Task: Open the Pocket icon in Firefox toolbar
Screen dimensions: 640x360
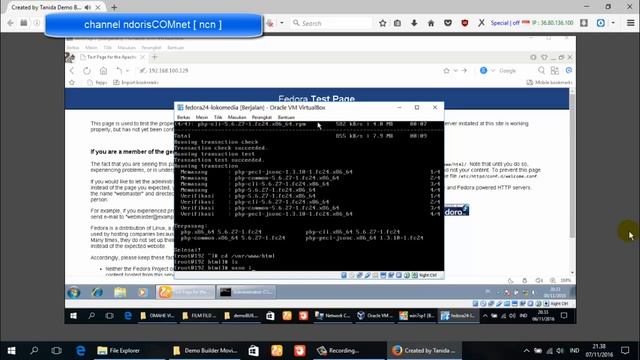Action: (x=448, y=23)
